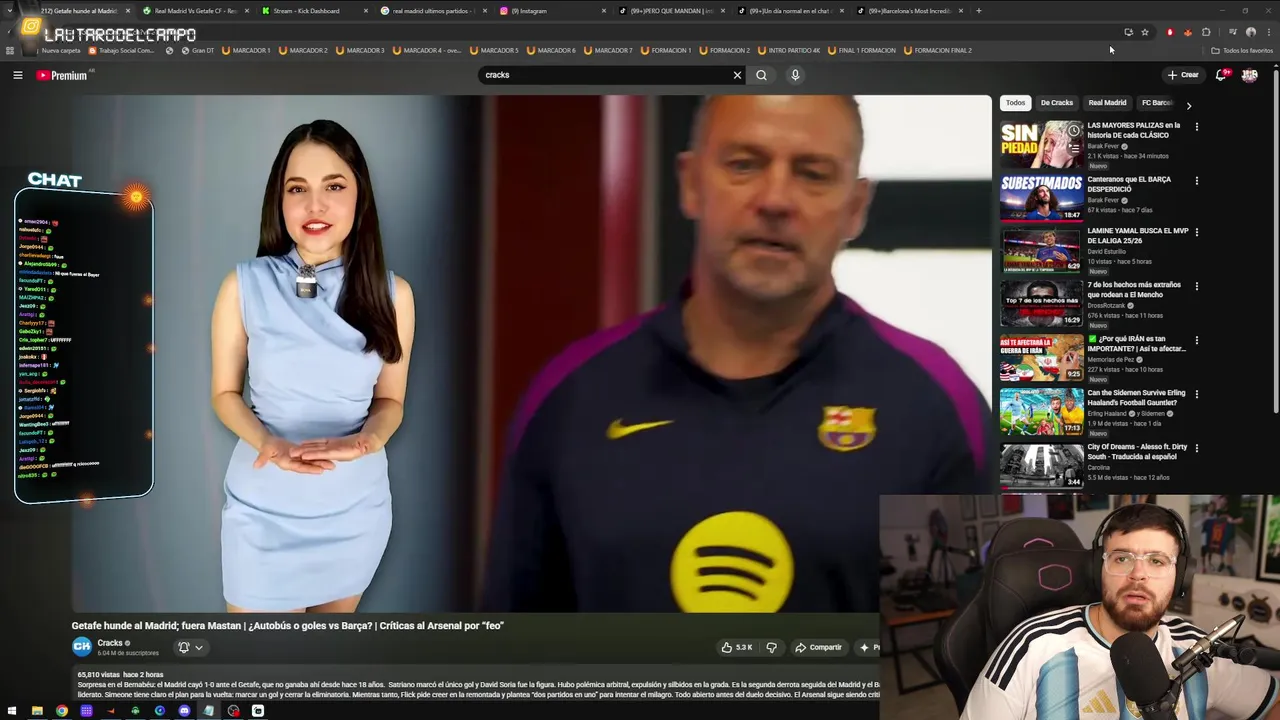Switch to 'real madrid ultimos partidos' tab
This screenshot has height=720, width=1280.
point(432,11)
